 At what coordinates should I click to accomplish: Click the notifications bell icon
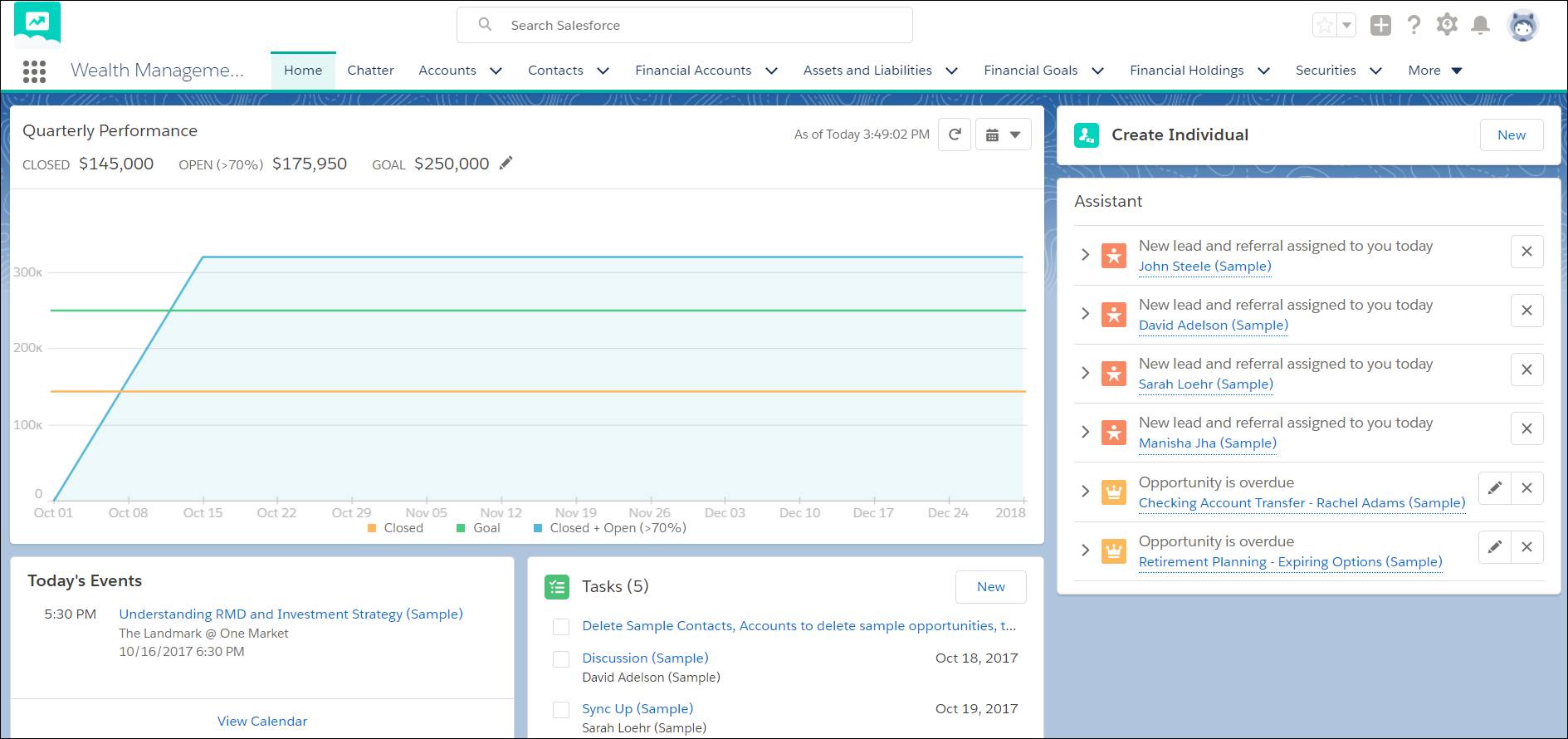pyautogui.click(x=1480, y=25)
